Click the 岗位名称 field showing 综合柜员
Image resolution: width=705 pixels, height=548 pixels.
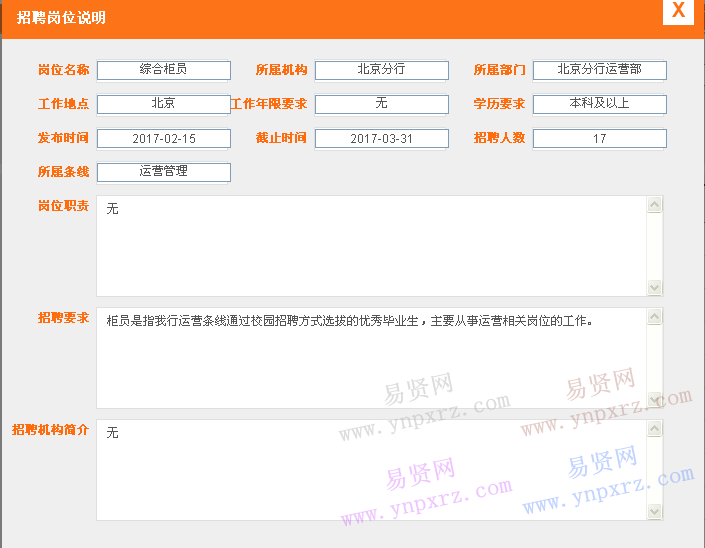[x=164, y=70]
